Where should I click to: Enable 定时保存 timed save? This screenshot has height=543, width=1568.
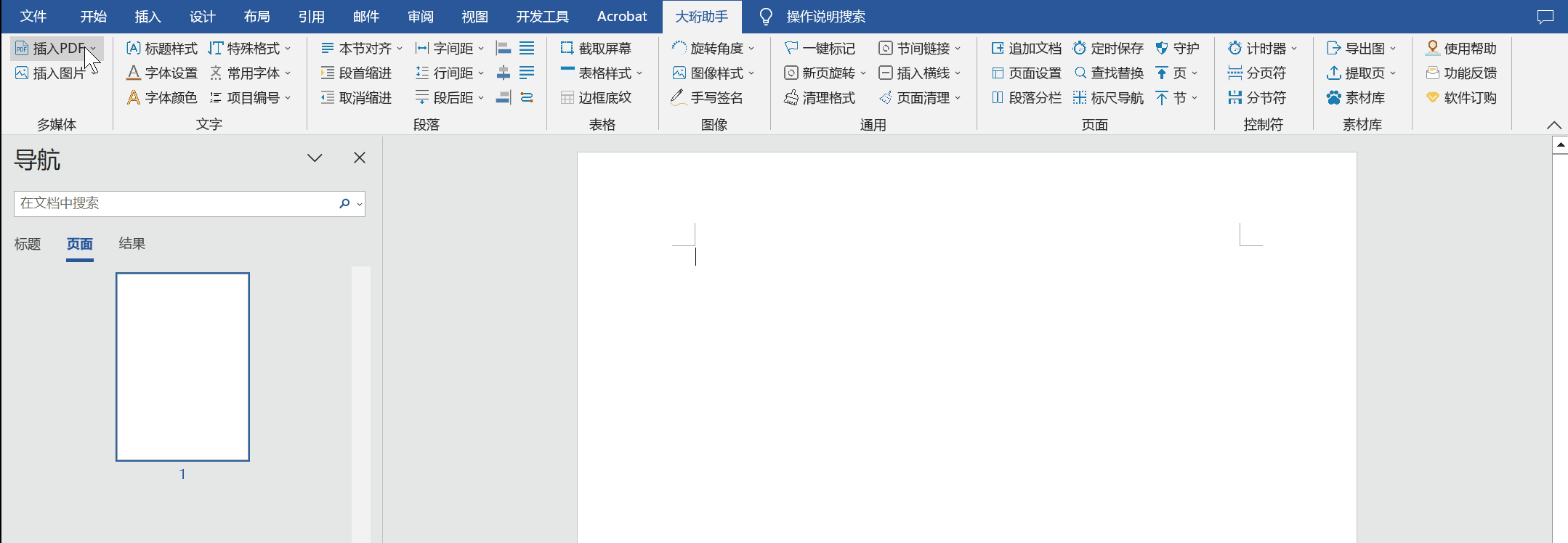click(1108, 49)
